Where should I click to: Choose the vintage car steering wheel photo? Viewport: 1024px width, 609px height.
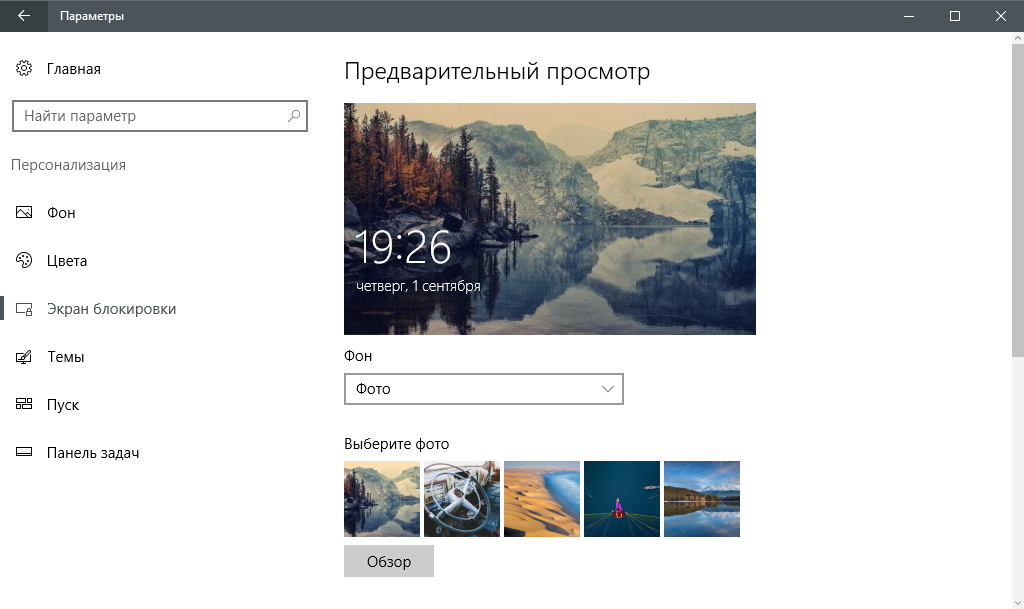pos(462,499)
